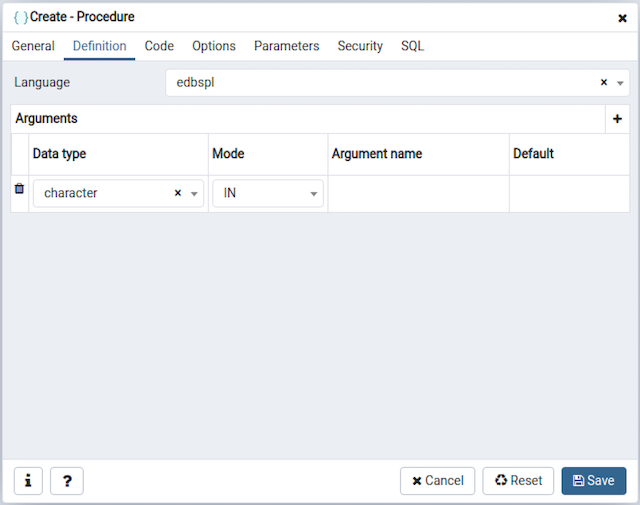Open the Language dropdown list

coord(620,83)
